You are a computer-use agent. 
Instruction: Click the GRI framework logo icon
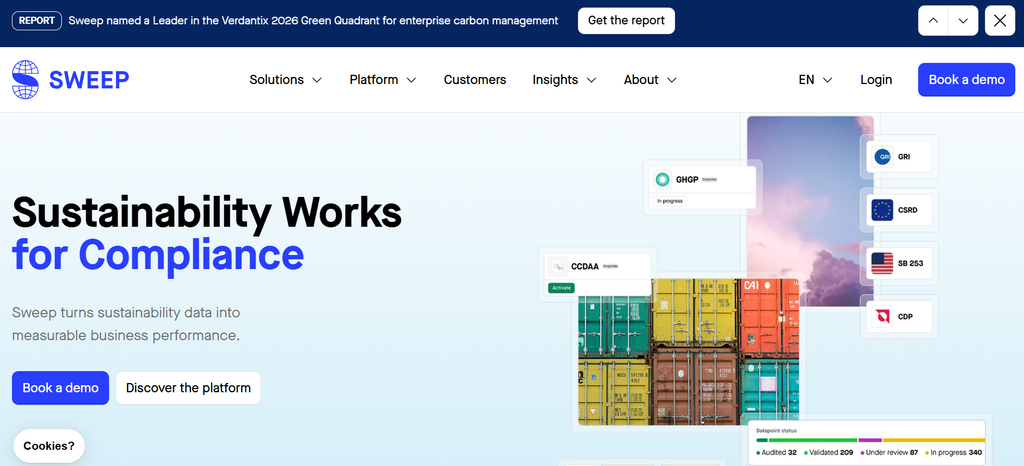882,157
